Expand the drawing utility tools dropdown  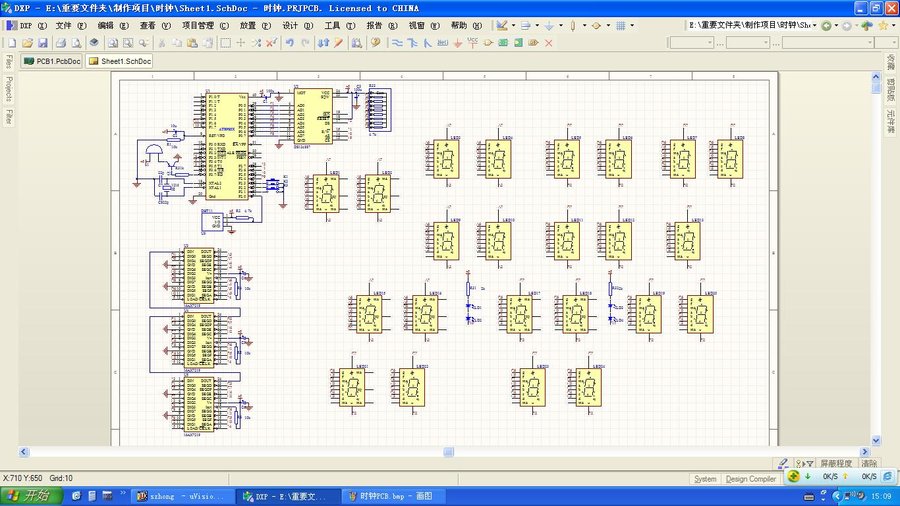tap(512, 25)
